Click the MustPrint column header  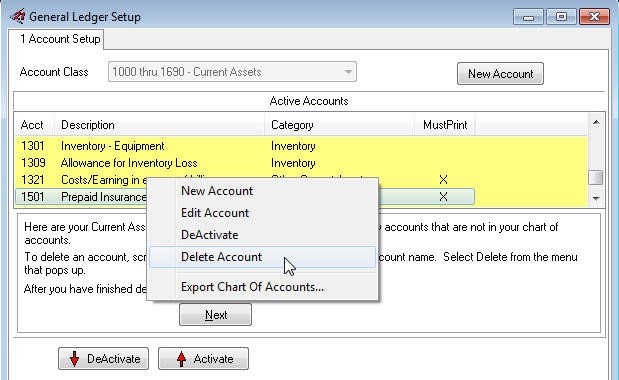[x=445, y=125]
